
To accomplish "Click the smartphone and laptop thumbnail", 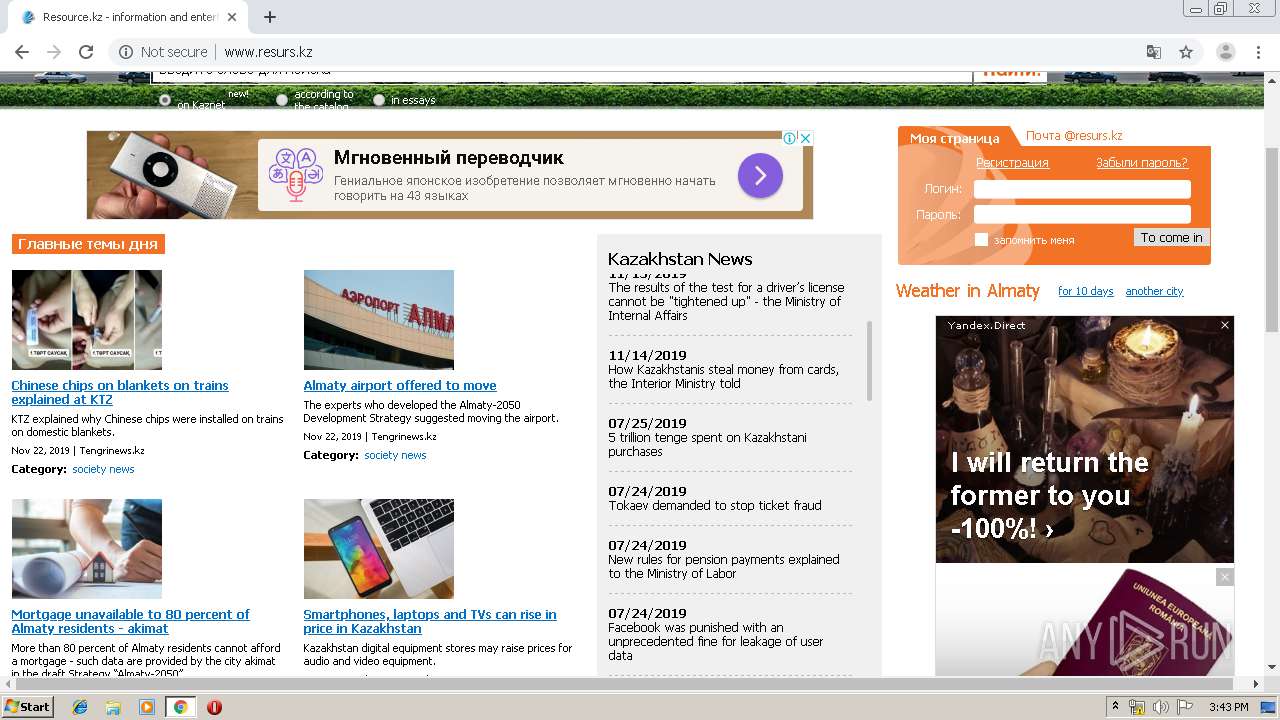I will pyautogui.click(x=379, y=549).
